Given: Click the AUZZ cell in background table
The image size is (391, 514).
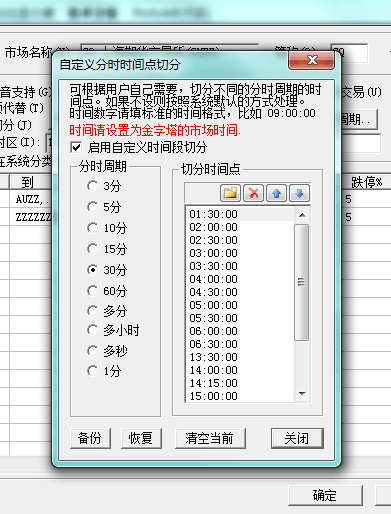Looking at the screenshot, I should point(31,199).
